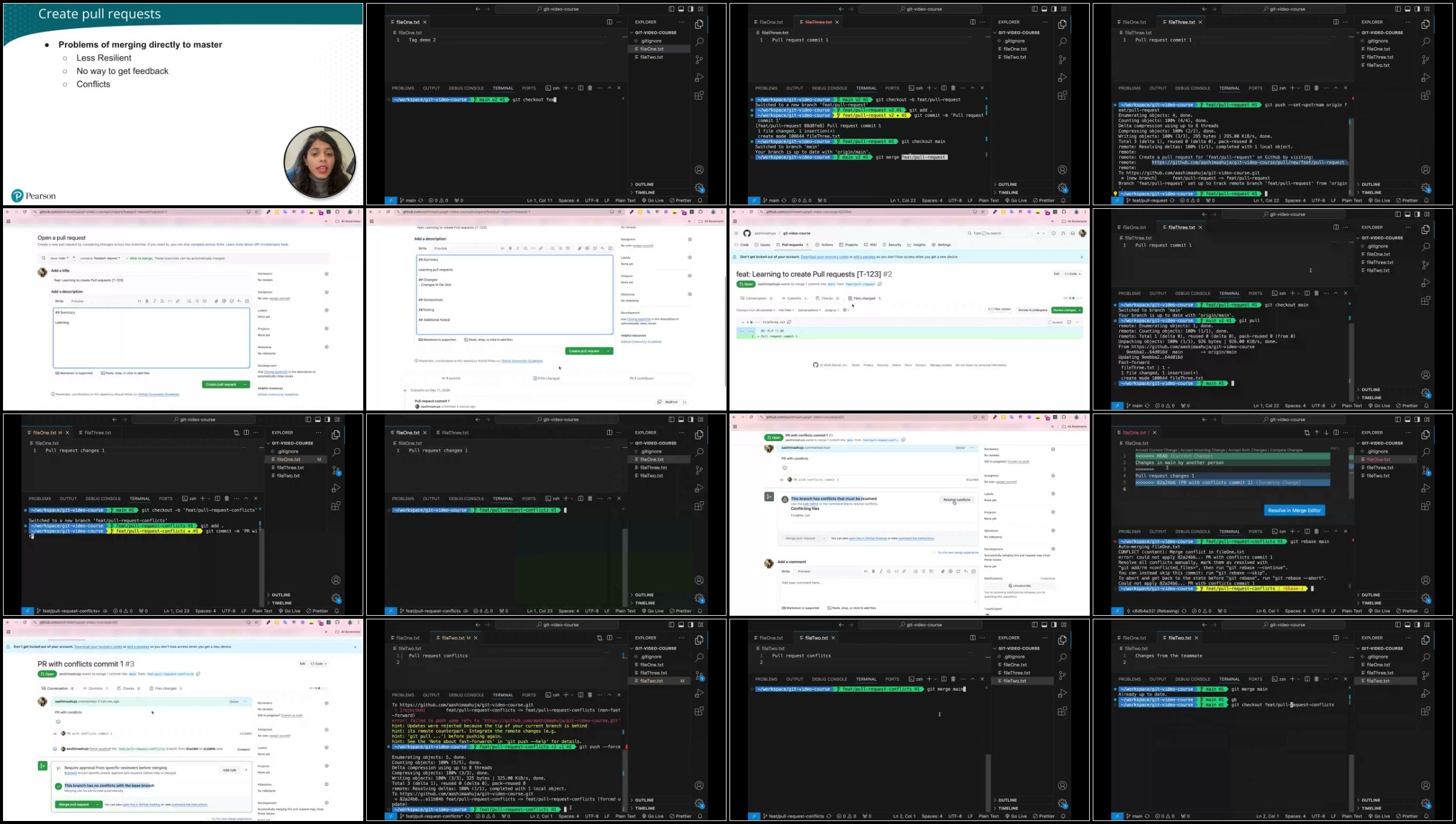This screenshot has height=824, width=1456.
Task: Open the hamburger menu beside the GitHub logo
Action: pos(736,233)
